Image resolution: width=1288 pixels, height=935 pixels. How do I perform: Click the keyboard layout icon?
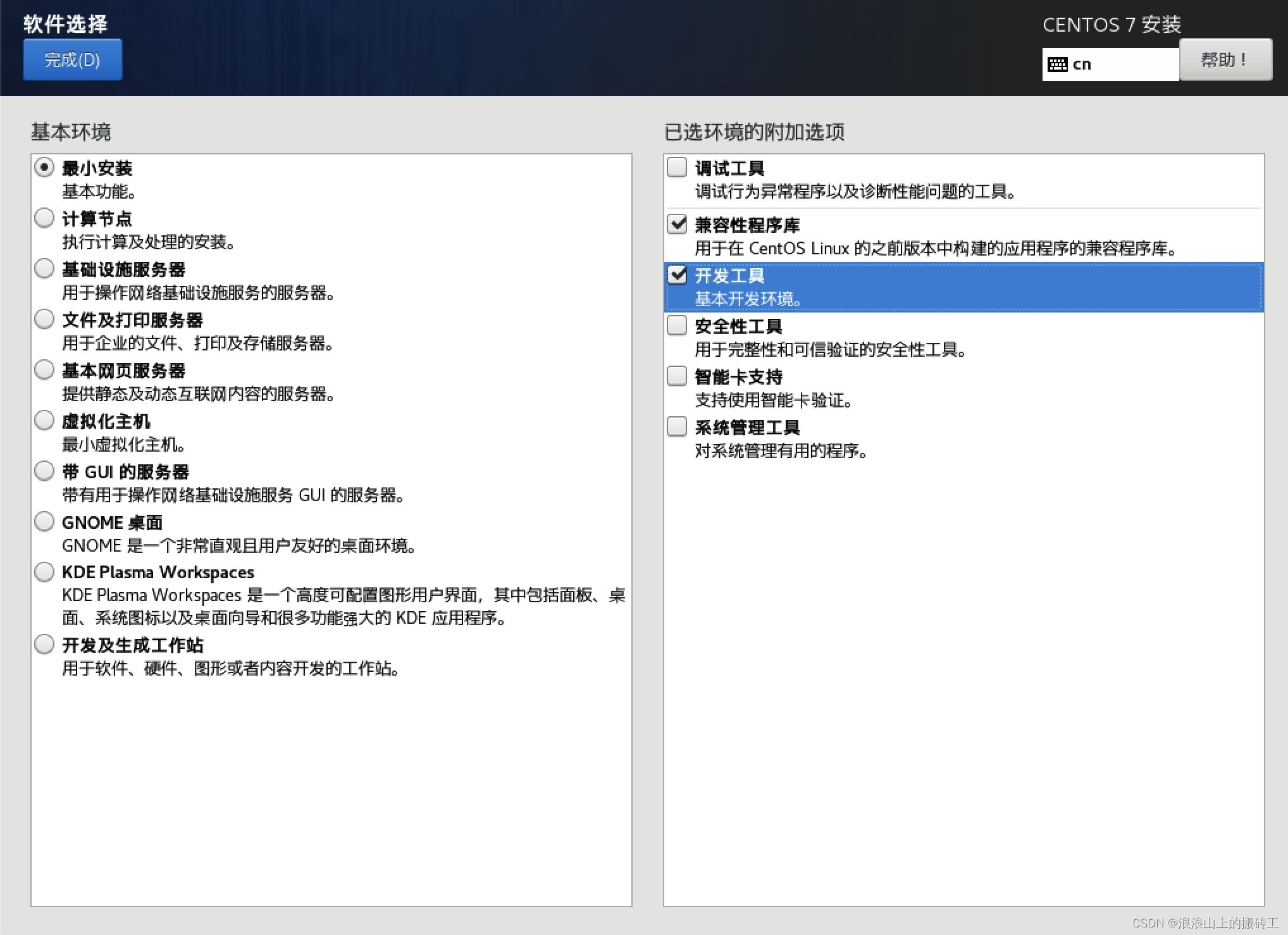(x=1057, y=65)
